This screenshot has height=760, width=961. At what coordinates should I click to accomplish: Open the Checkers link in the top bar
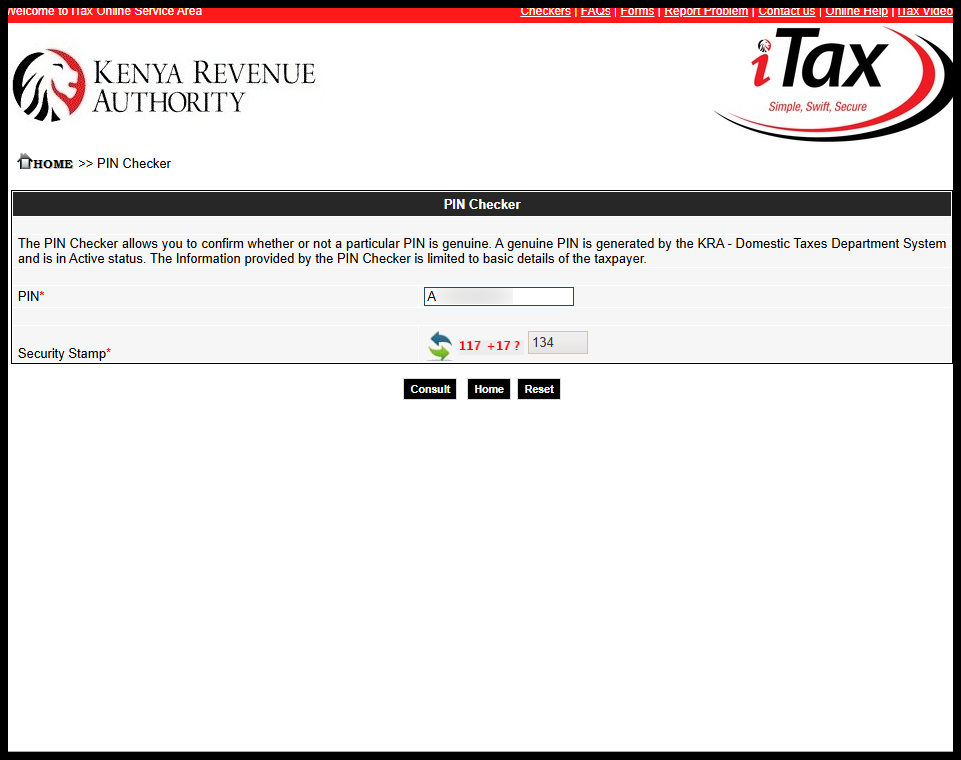point(545,11)
